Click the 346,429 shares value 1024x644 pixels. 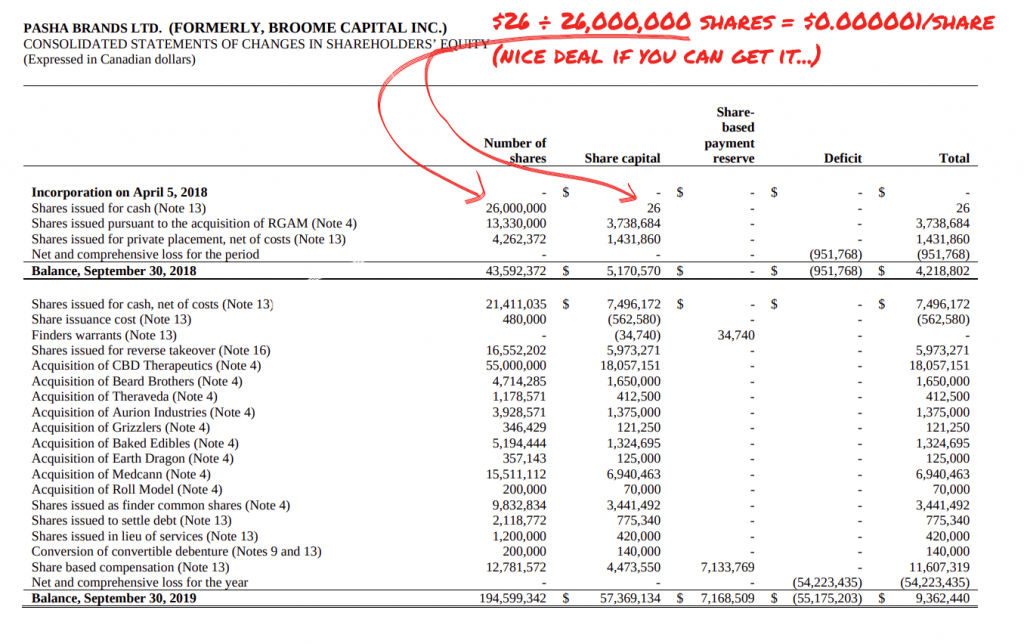pyautogui.click(x=524, y=427)
